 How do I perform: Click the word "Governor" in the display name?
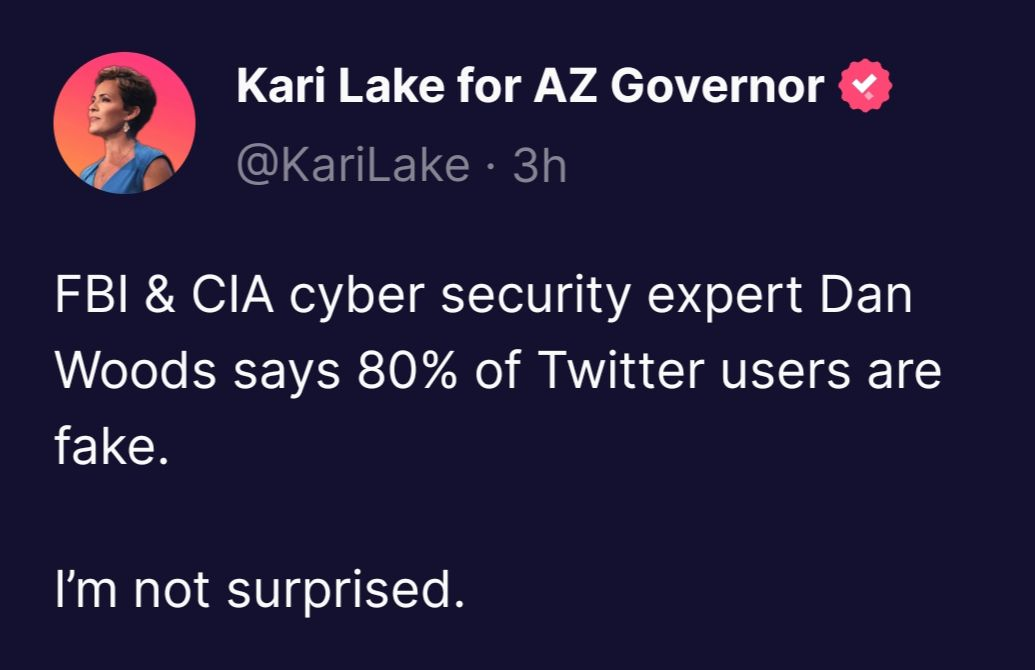(717, 88)
